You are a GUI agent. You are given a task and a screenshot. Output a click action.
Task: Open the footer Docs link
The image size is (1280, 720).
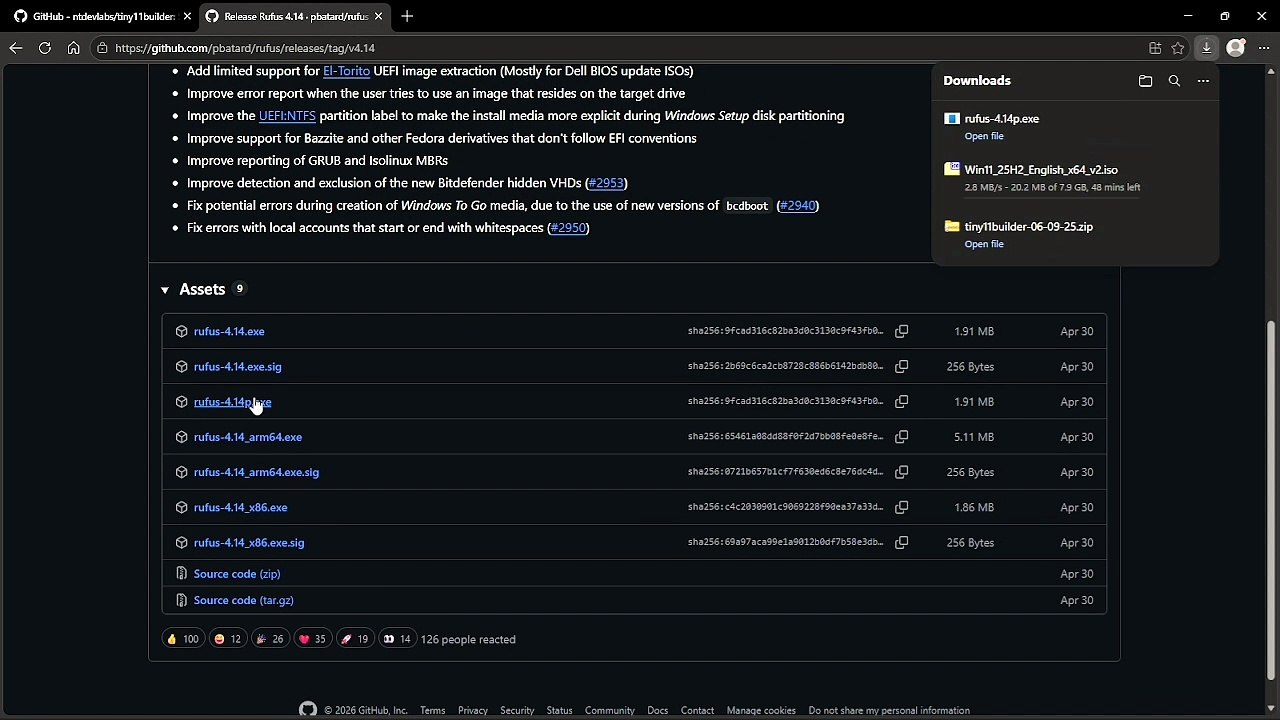click(657, 711)
